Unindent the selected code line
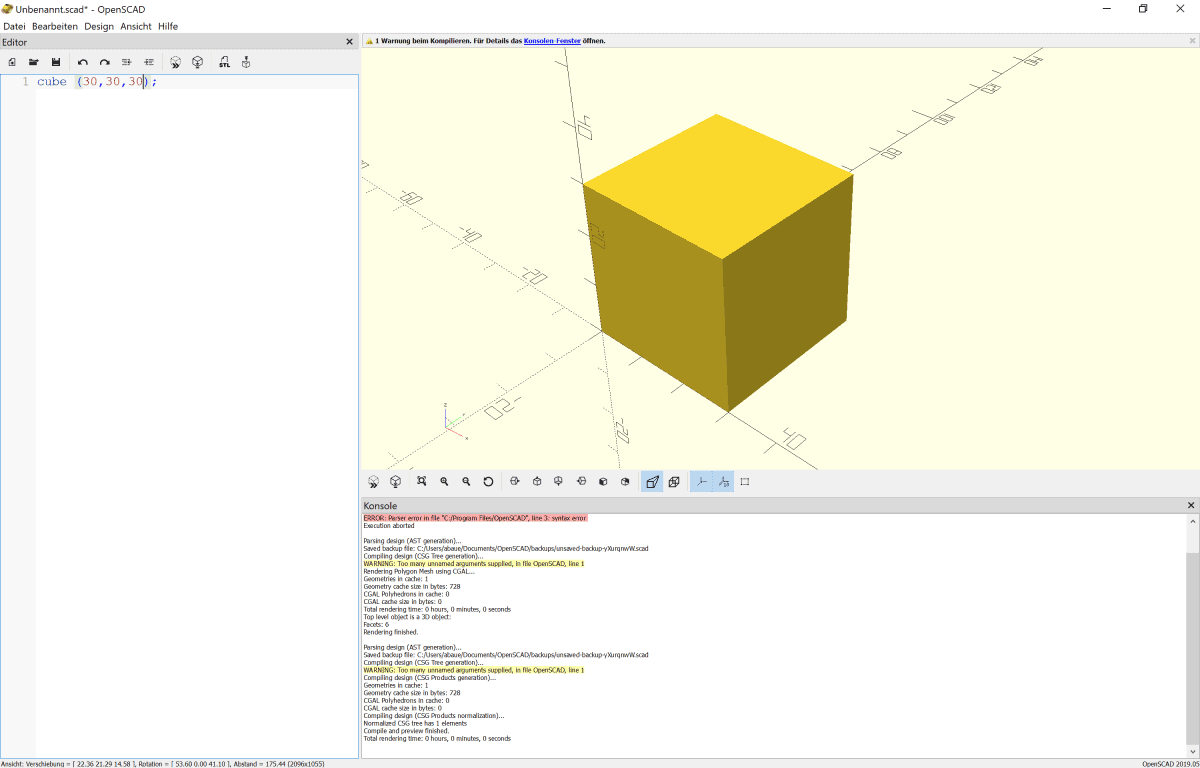Viewport: 1200px width, 768px height. [x=127, y=62]
